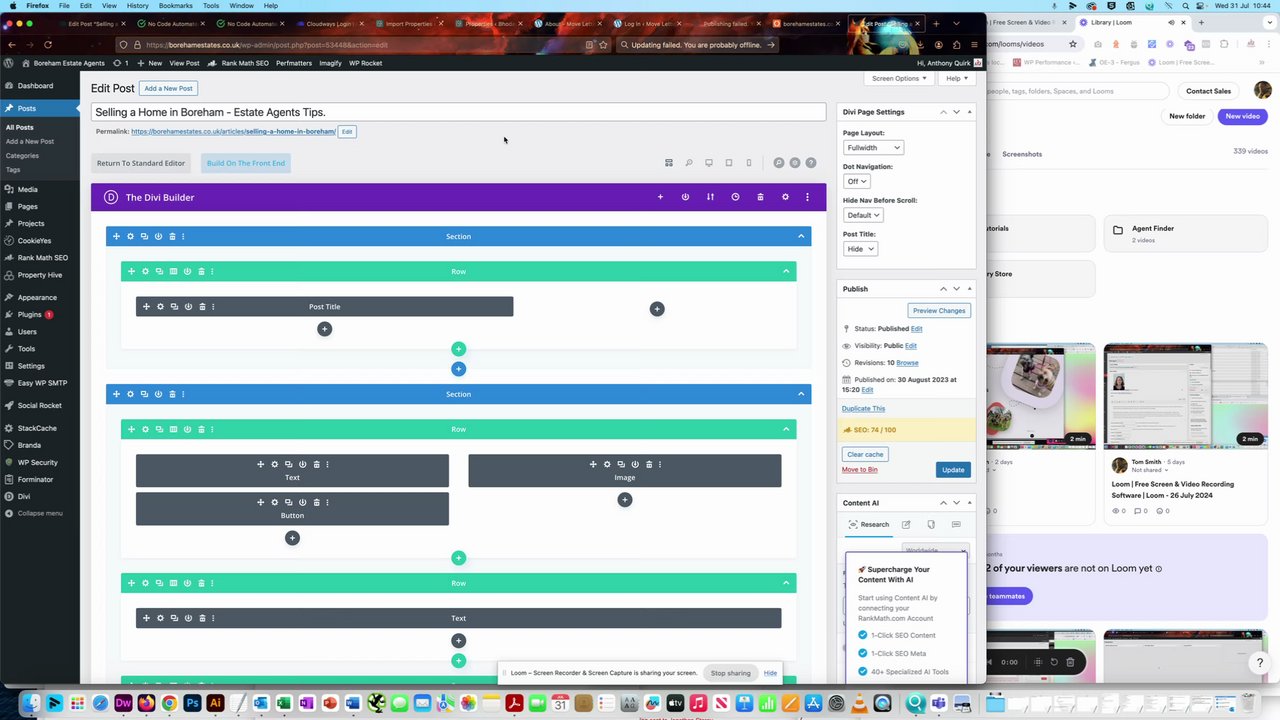Add new row using green plus under first row

[458, 349]
